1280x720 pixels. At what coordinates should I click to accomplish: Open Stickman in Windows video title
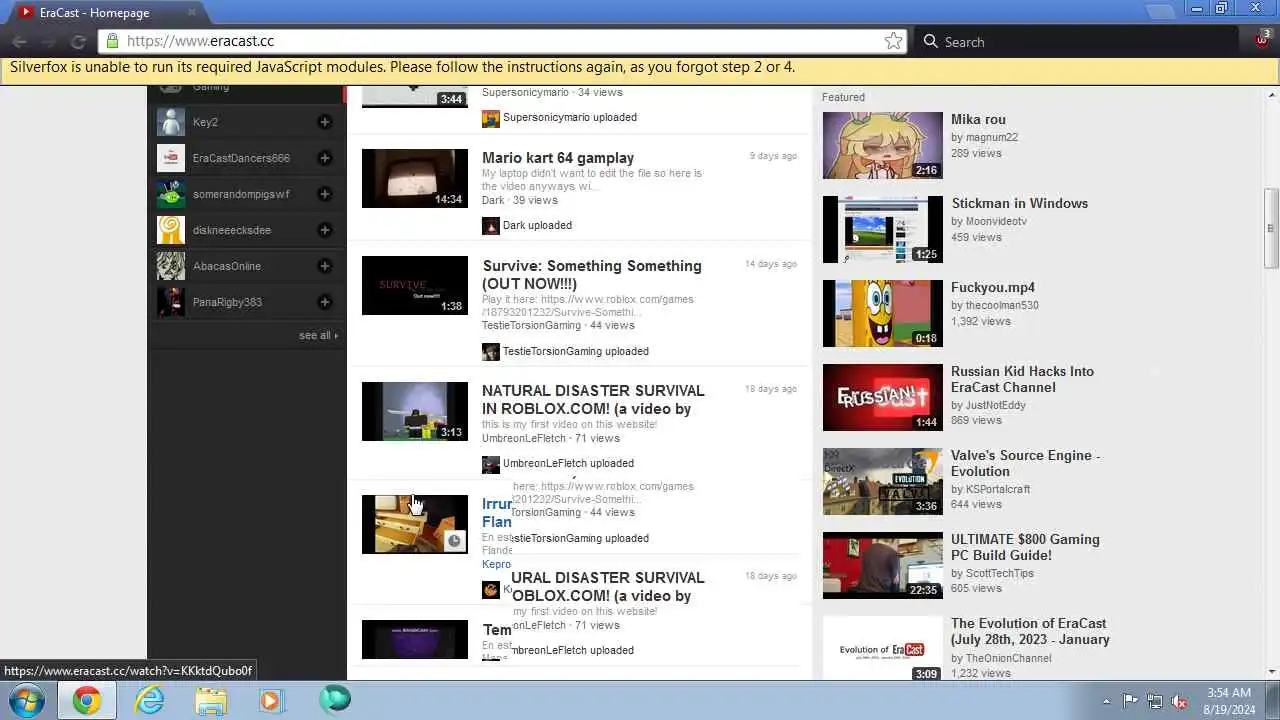[1019, 203]
